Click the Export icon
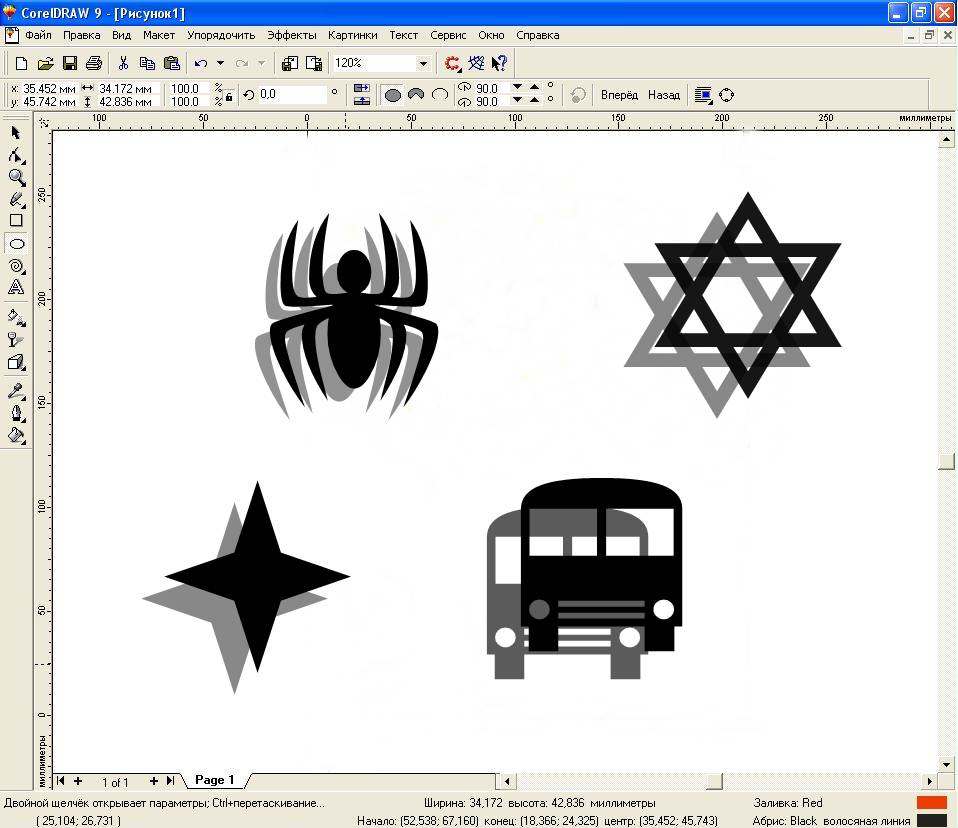The height and width of the screenshot is (828, 958). (x=313, y=63)
